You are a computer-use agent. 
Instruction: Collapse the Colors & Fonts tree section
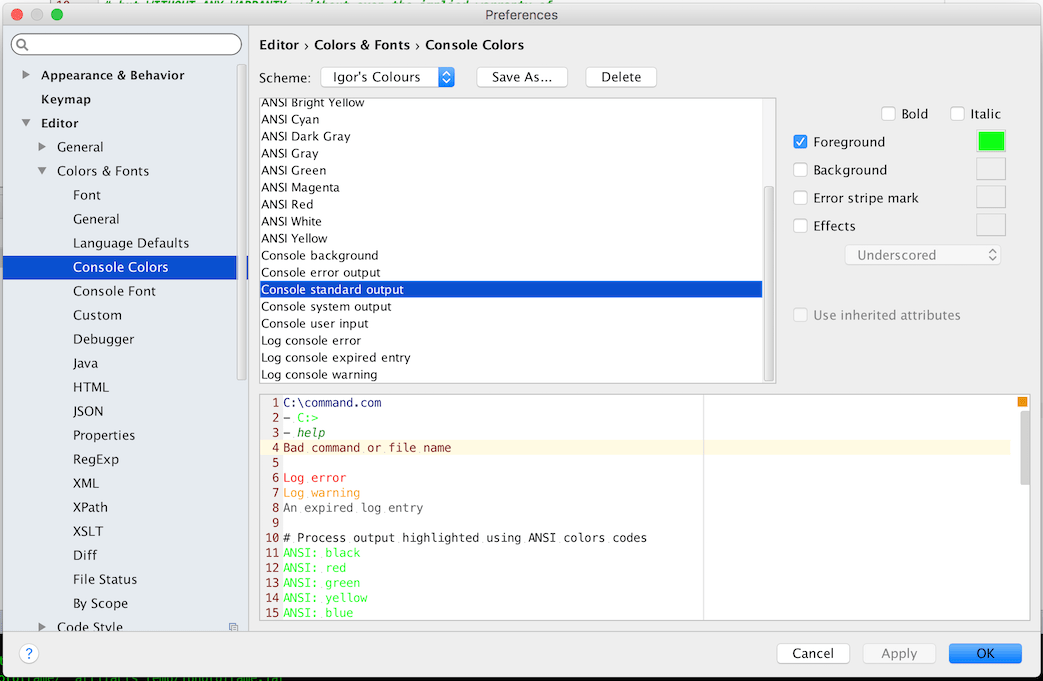coord(42,170)
